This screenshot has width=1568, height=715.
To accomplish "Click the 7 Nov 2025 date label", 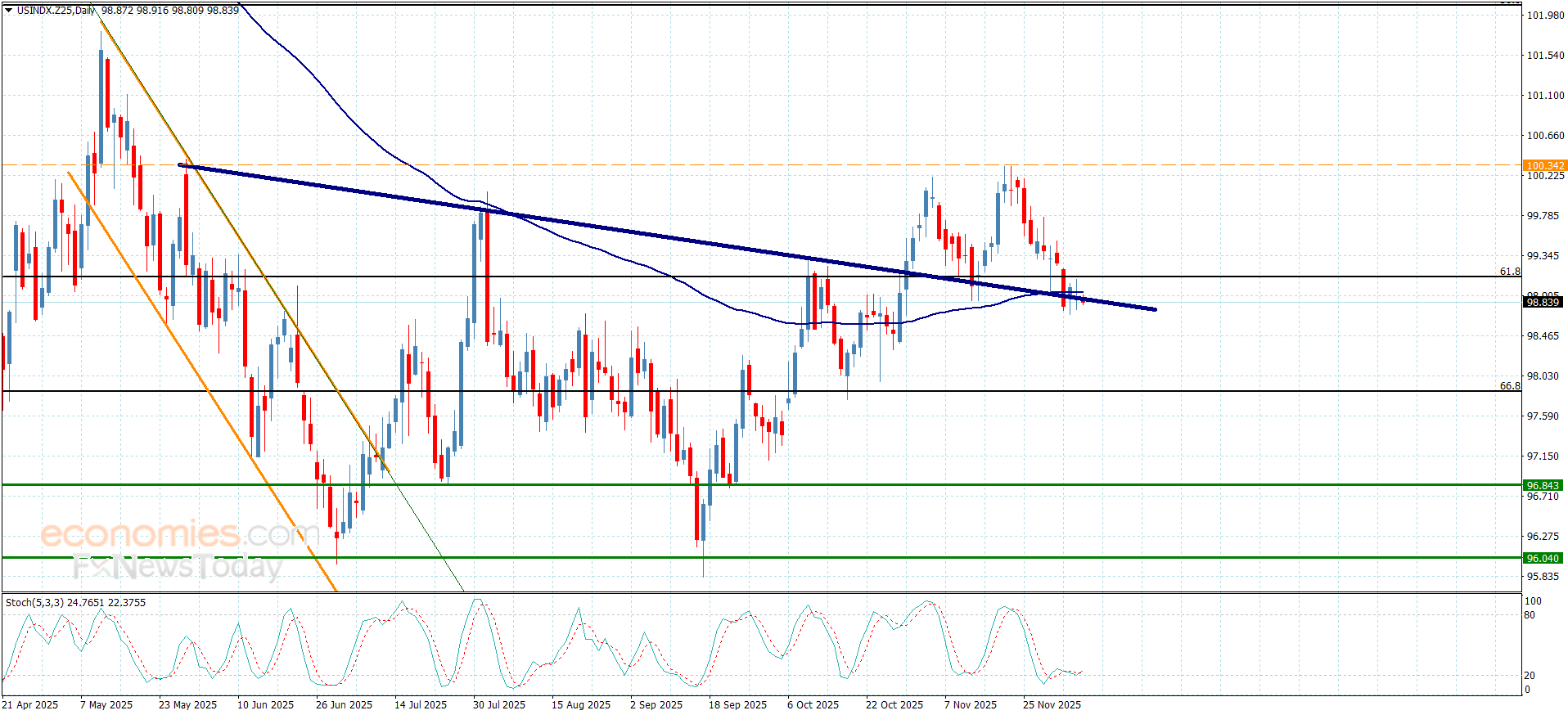I will [970, 705].
